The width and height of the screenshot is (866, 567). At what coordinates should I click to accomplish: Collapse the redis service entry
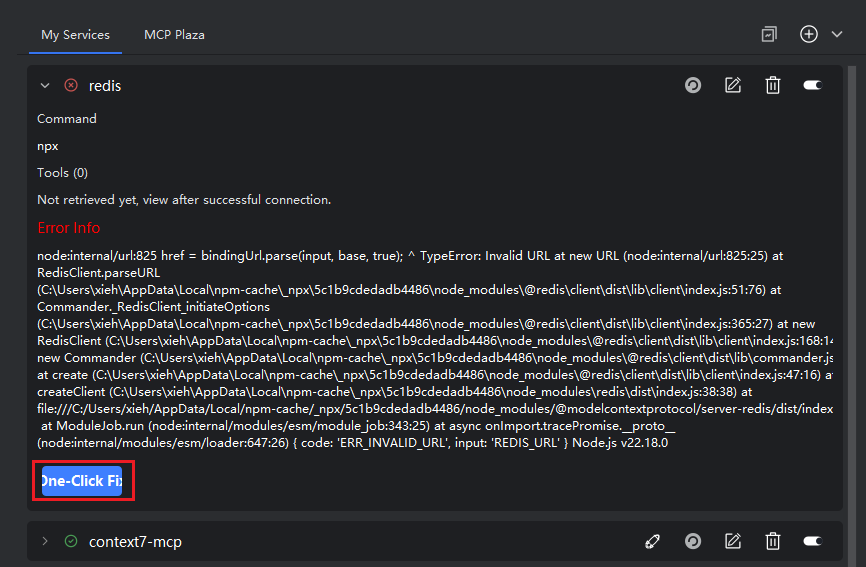click(45, 86)
